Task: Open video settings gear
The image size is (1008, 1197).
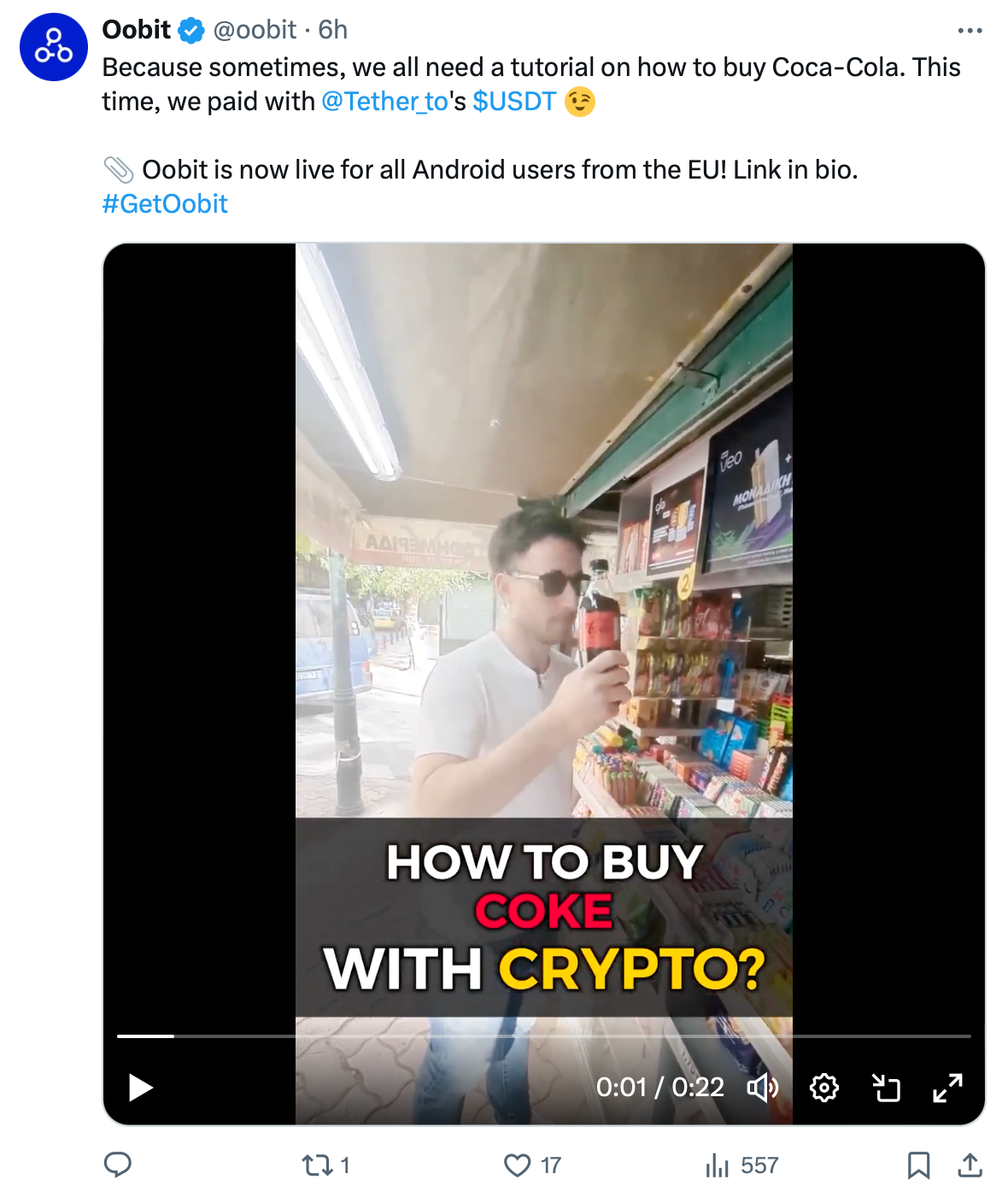Action: [x=824, y=1088]
